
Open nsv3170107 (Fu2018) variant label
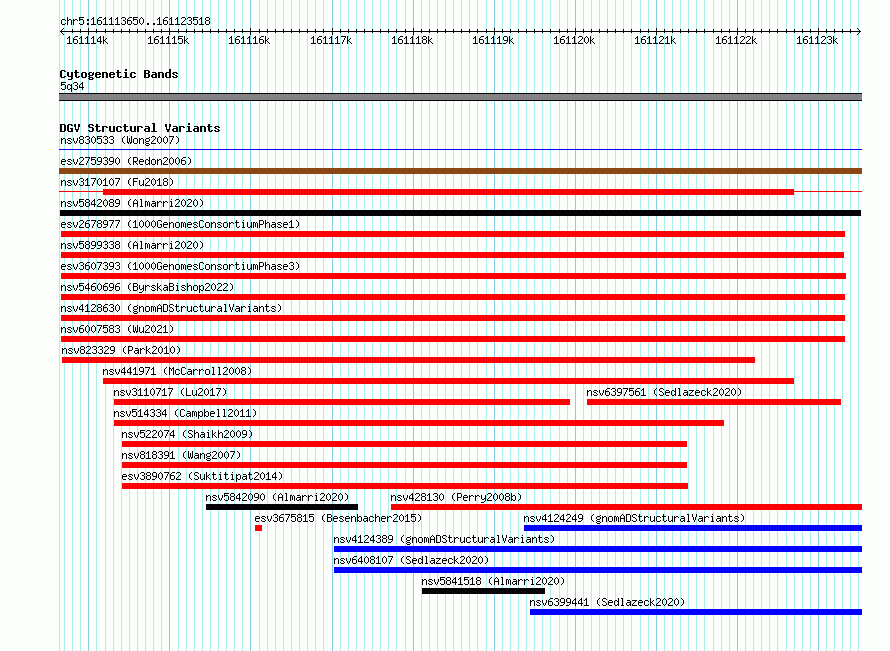(117, 182)
